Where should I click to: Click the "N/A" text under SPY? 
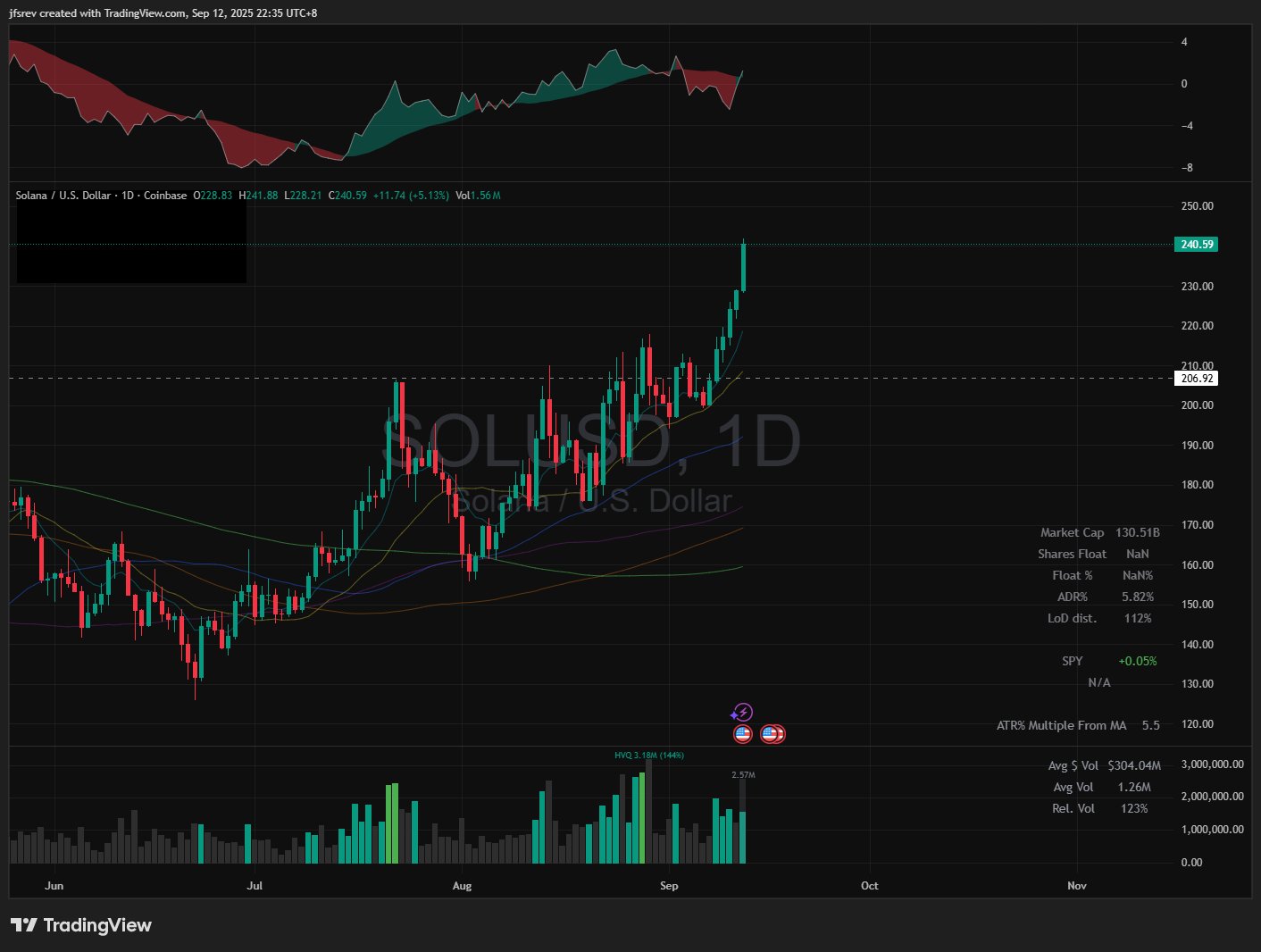pyautogui.click(x=1099, y=682)
